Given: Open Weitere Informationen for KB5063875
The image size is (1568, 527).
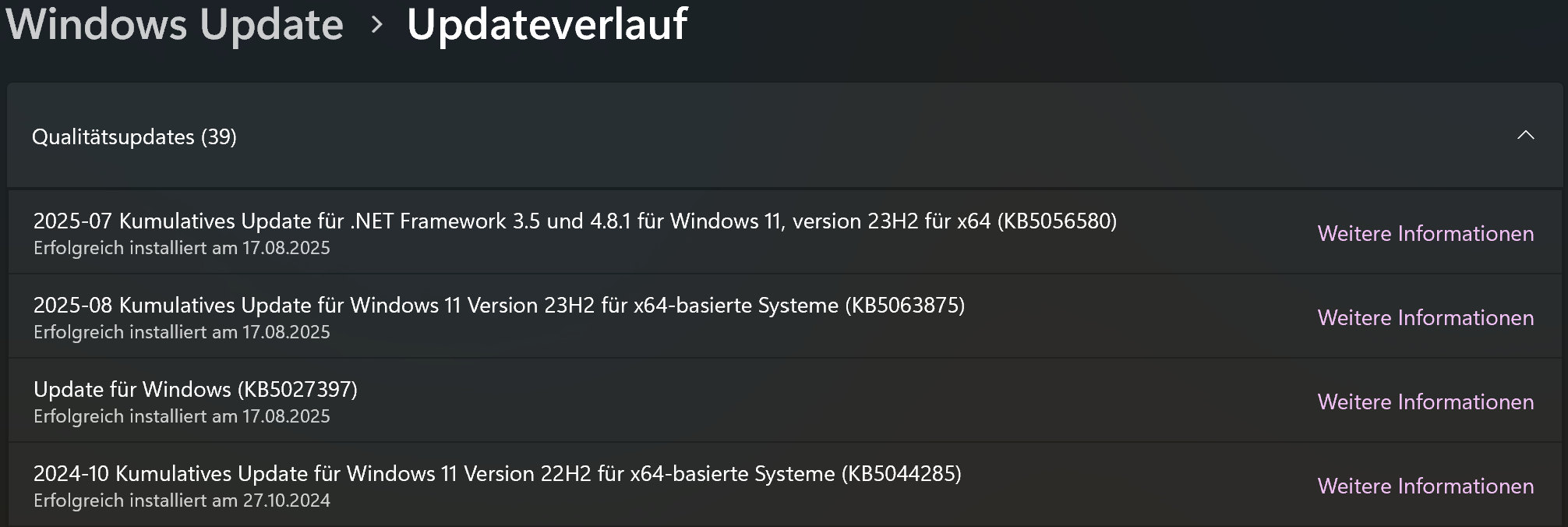Looking at the screenshot, I should pyautogui.click(x=1426, y=317).
